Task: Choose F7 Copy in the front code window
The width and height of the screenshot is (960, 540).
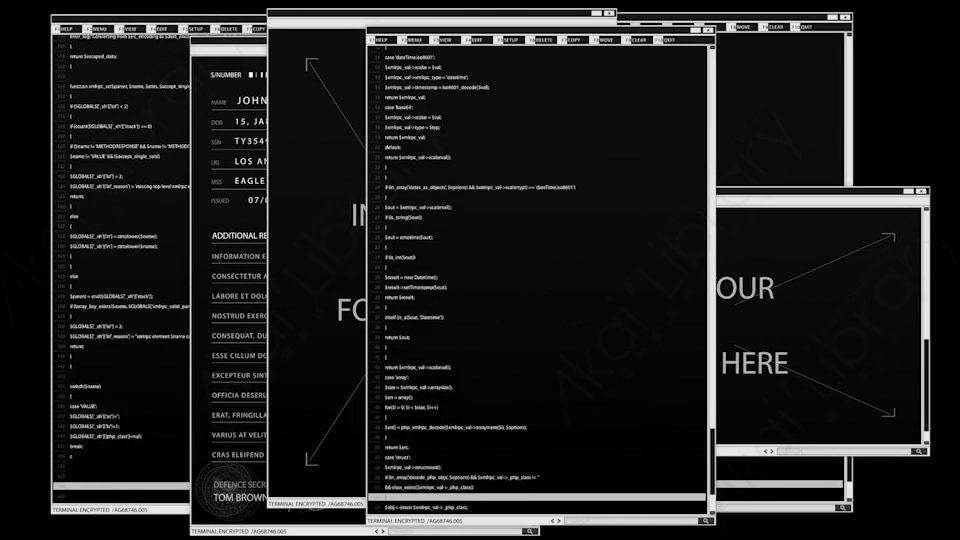Action: point(571,40)
